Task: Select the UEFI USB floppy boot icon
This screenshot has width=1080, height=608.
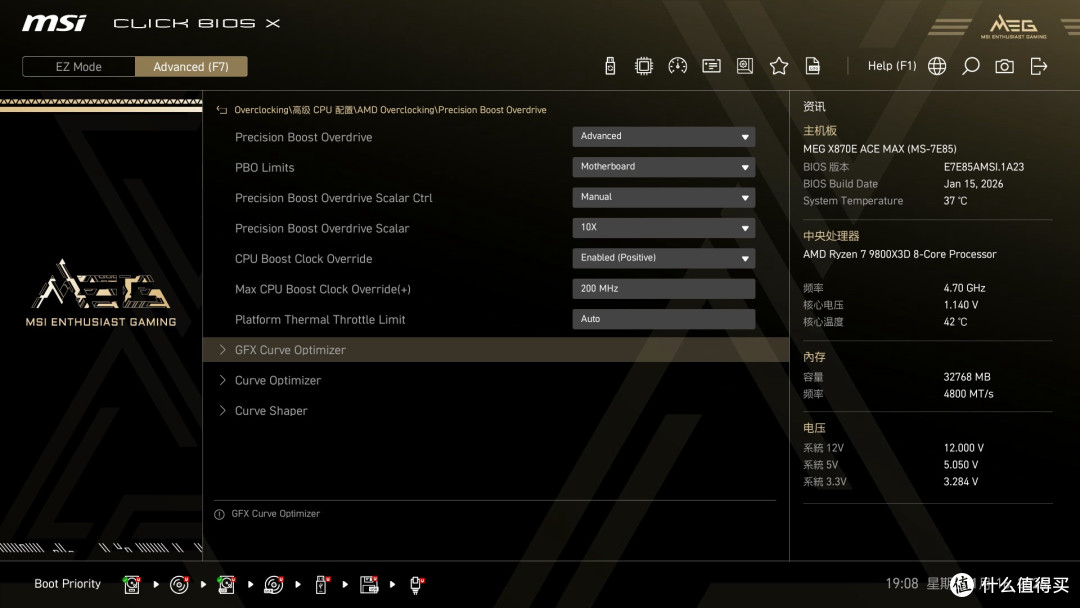Action: 368,584
